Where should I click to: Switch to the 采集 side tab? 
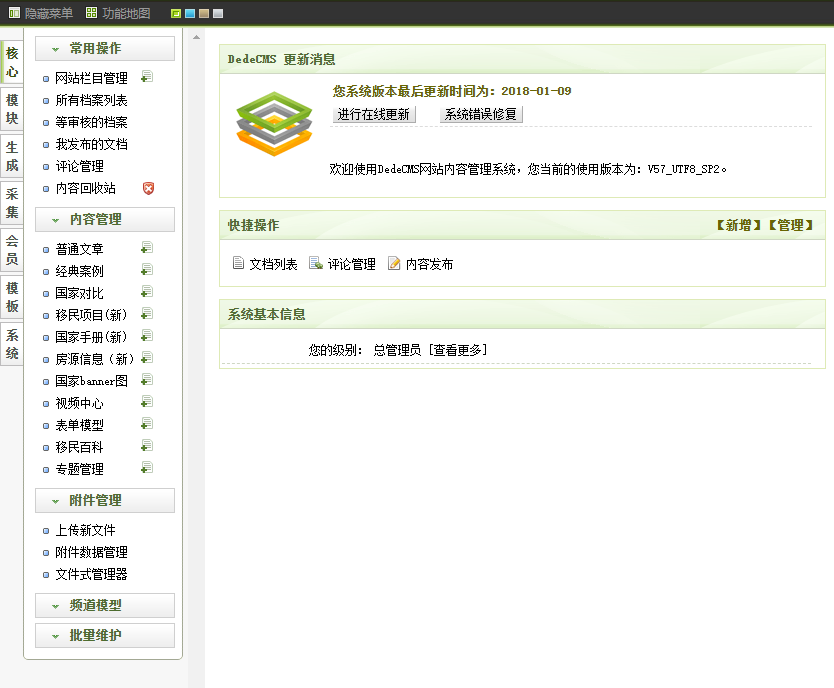12,203
